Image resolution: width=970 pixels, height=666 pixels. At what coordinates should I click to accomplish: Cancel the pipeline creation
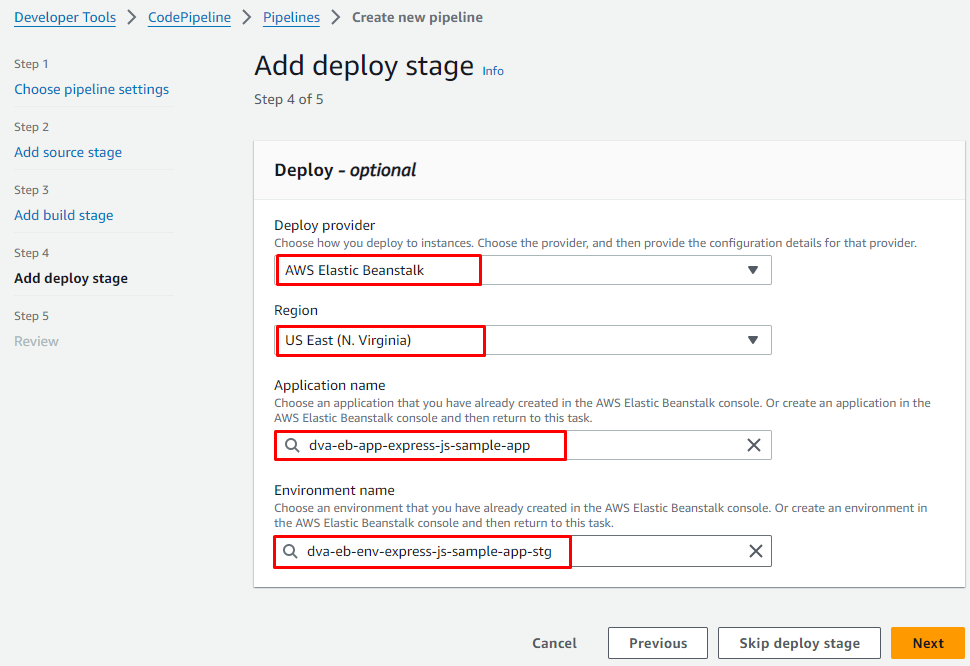coord(554,643)
